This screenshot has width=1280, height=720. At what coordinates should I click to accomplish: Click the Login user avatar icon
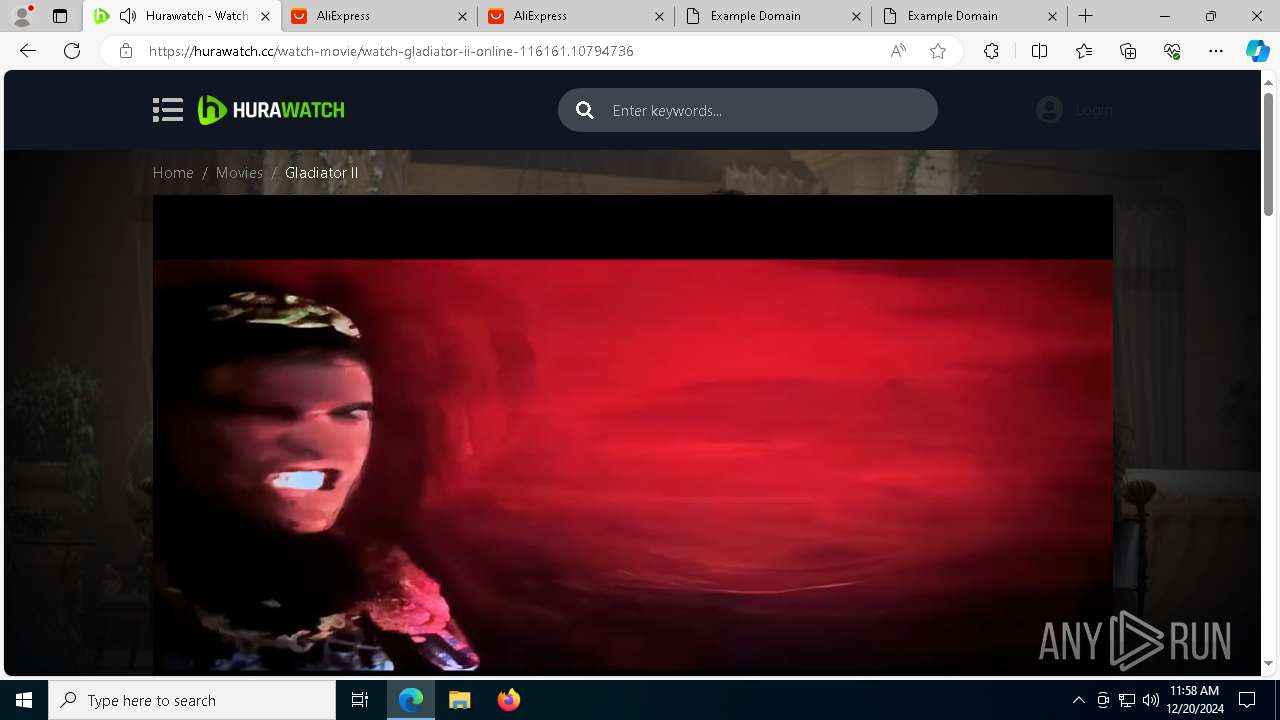coord(1049,110)
